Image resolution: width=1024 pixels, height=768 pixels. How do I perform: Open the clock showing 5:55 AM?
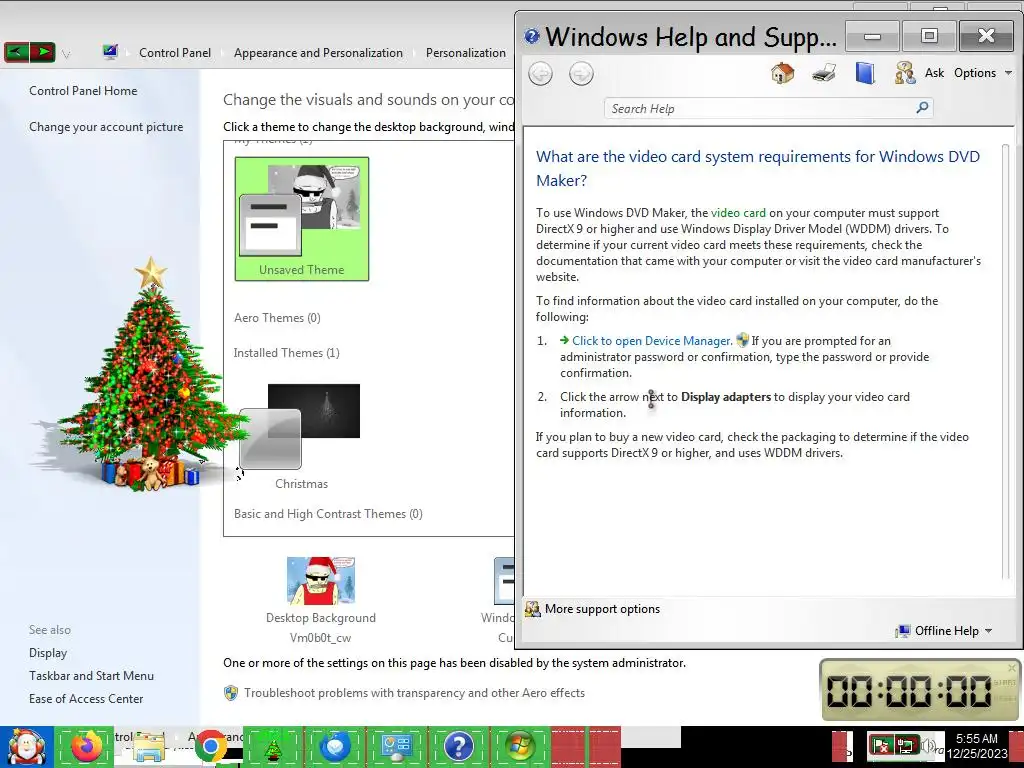(x=977, y=746)
